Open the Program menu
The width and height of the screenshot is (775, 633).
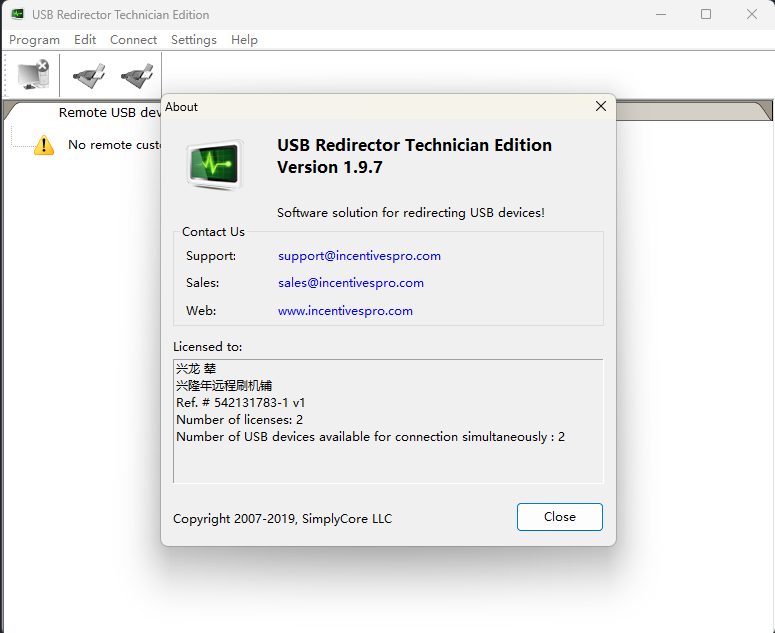tap(34, 40)
